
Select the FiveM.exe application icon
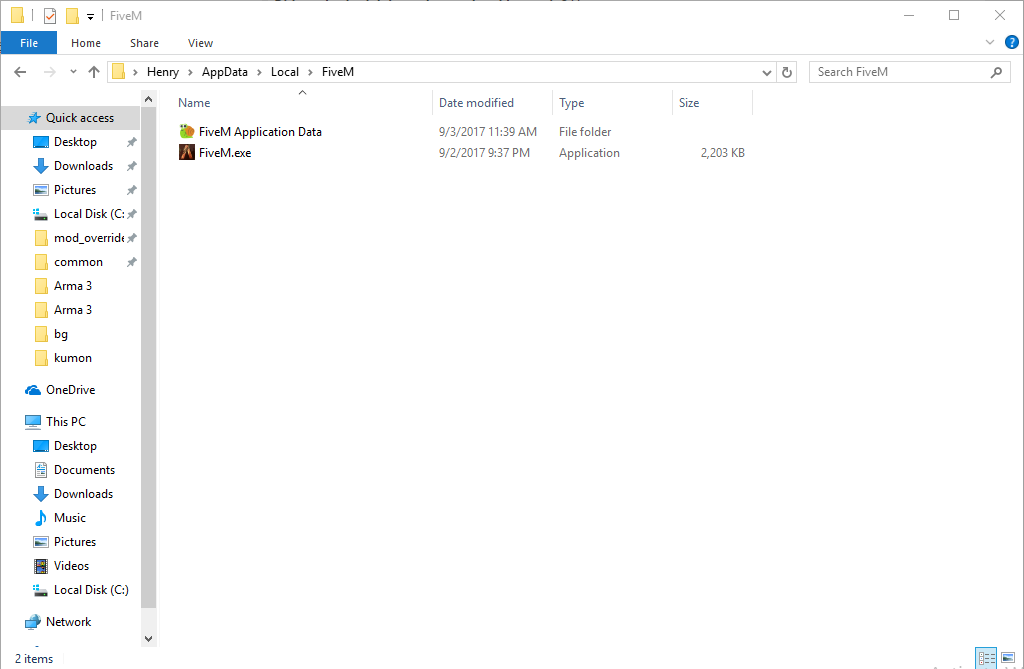pyautogui.click(x=187, y=152)
